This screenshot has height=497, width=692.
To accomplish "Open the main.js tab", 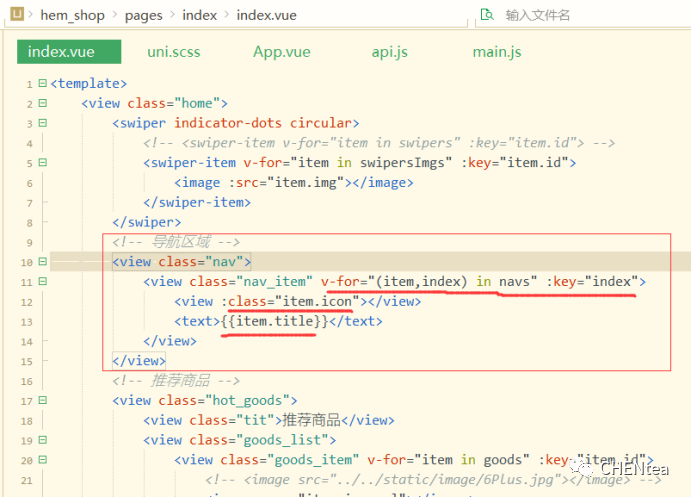I will 496,52.
